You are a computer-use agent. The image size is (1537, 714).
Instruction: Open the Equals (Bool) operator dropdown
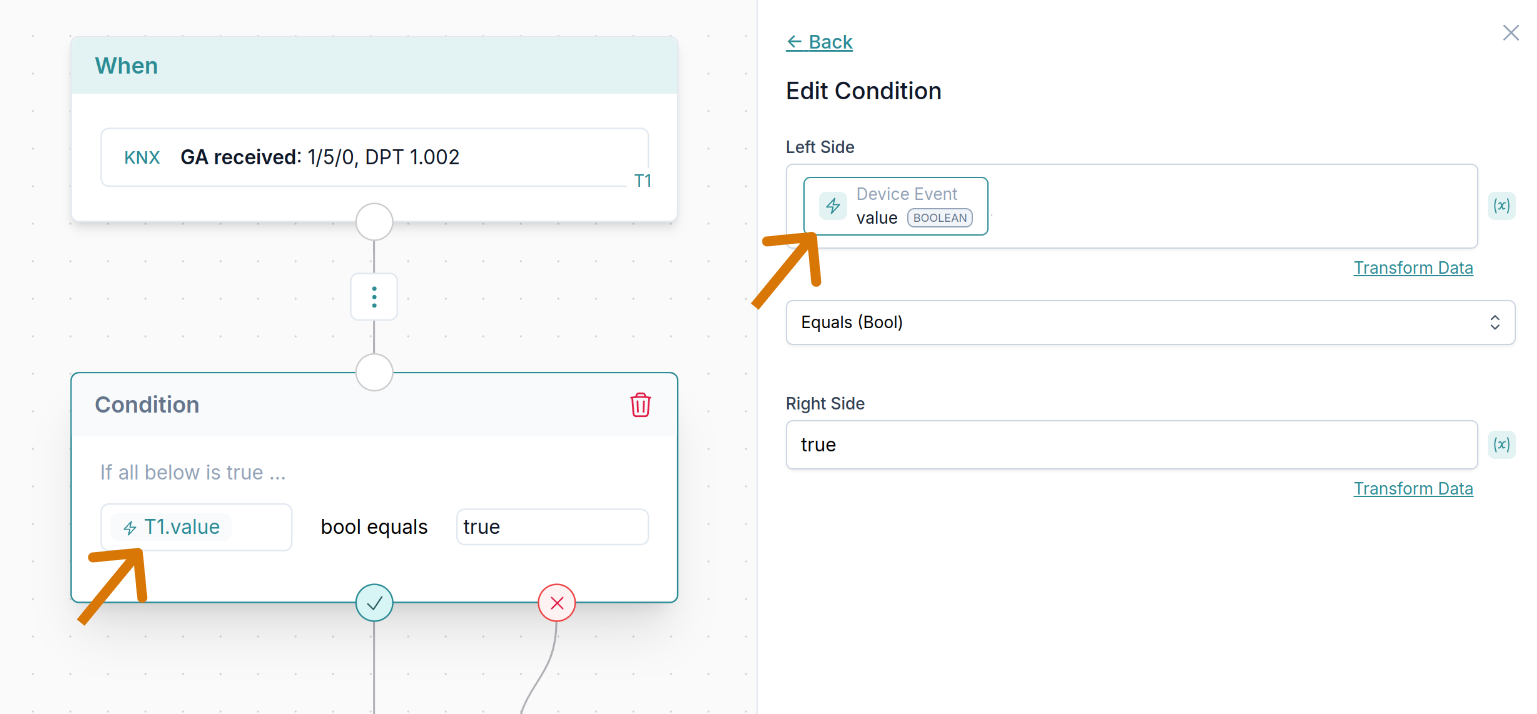click(1150, 323)
